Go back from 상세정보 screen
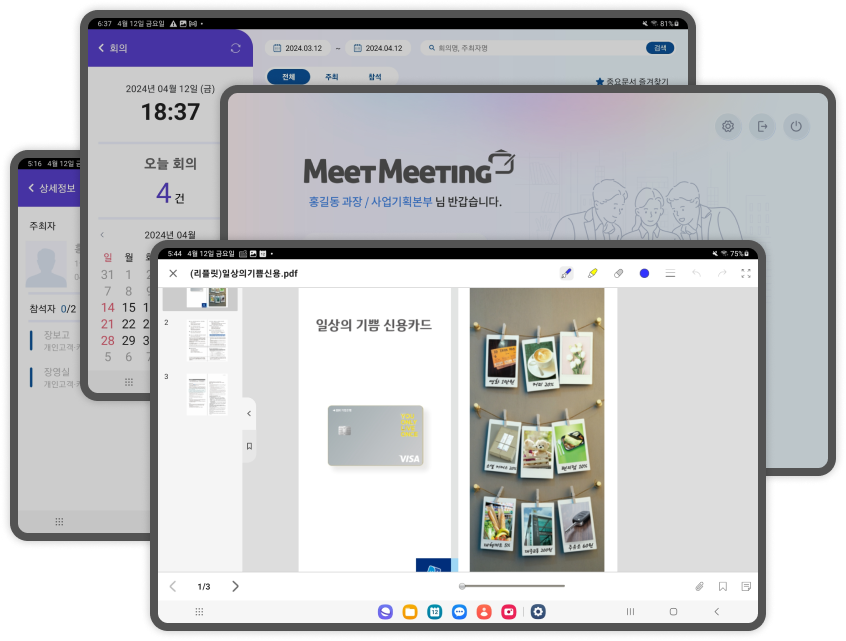The height and width of the screenshot is (641, 846). pos(31,188)
